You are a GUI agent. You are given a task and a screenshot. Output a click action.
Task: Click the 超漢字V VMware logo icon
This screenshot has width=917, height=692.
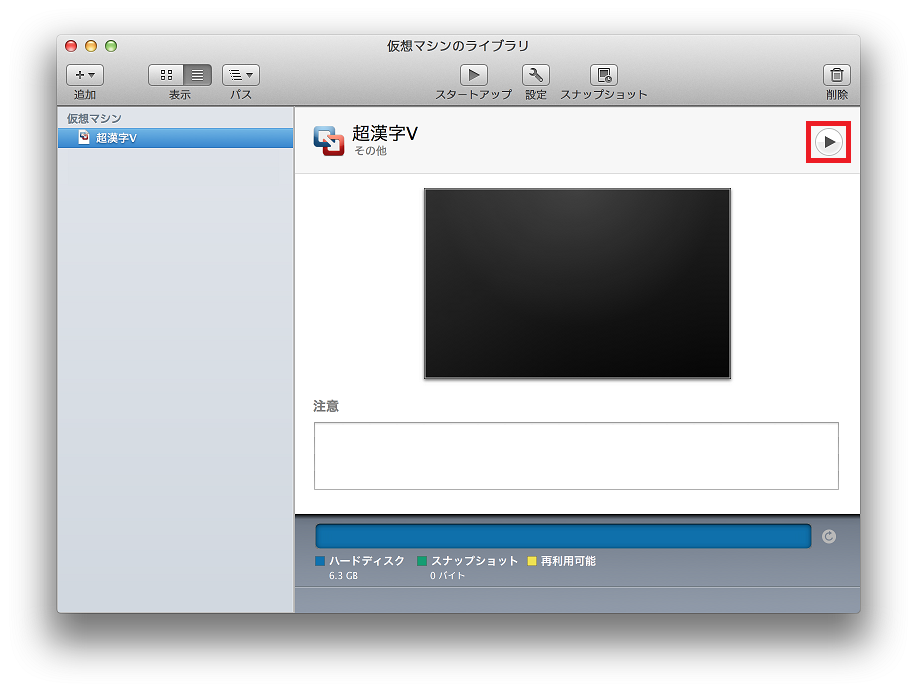(x=329, y=141)
